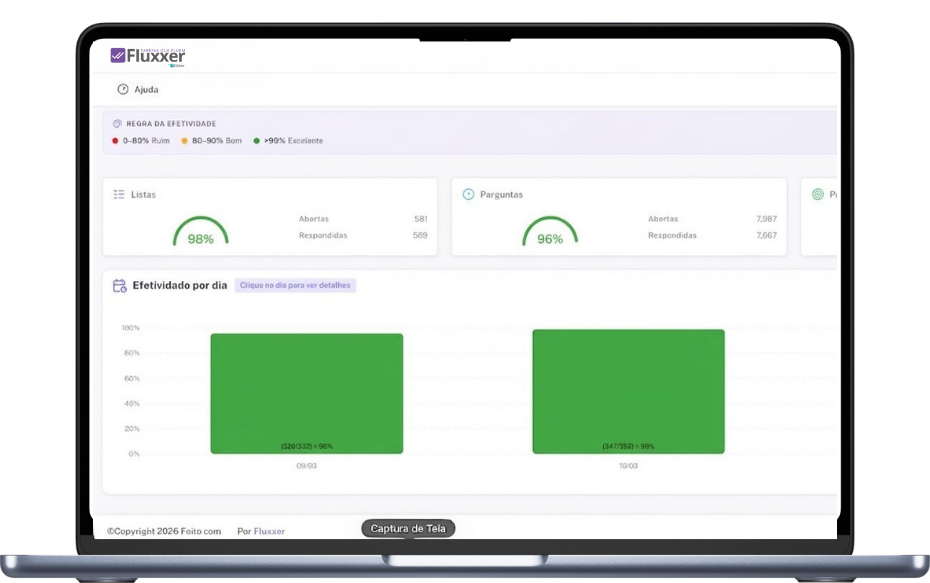
Task: Click the Captura de Tela tooltip
Action: tap(409, 528)
